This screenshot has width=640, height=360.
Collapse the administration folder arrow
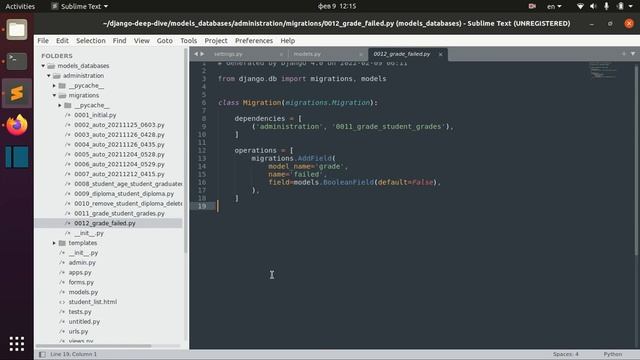coord(49,76)
